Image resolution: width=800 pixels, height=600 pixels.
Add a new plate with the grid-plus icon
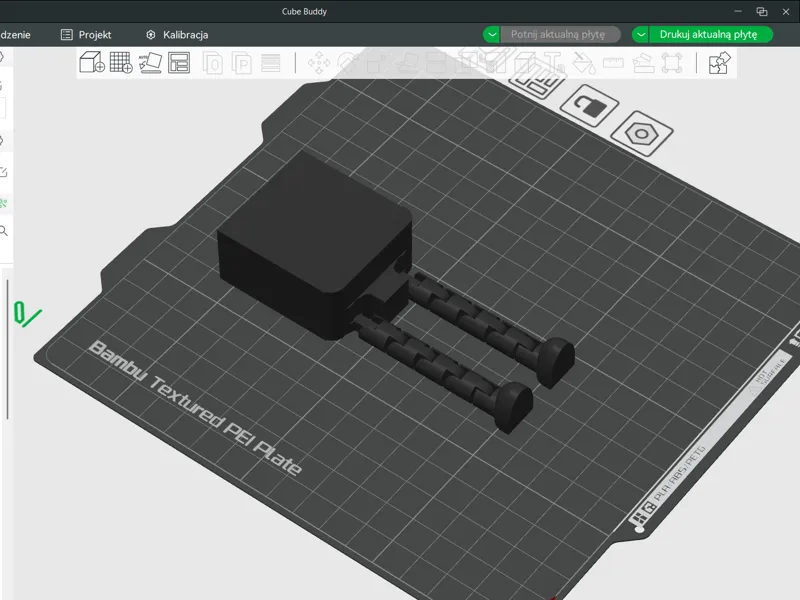[x=121, y=63]
